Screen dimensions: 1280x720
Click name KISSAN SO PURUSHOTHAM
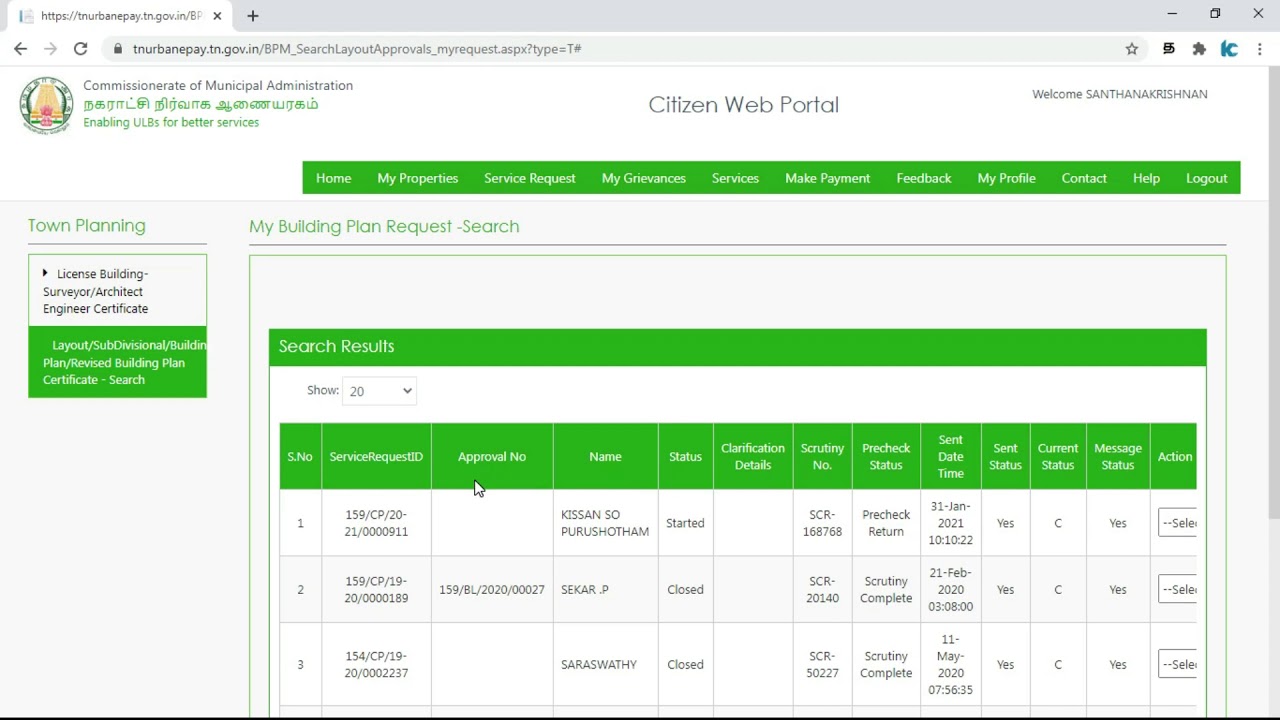tap(605, 523)
